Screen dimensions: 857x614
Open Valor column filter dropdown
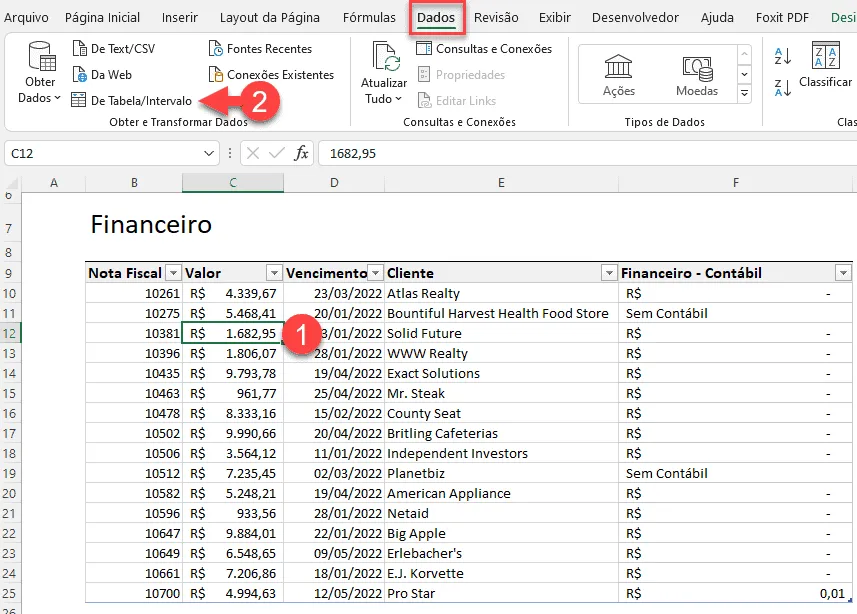click(274, 273)
